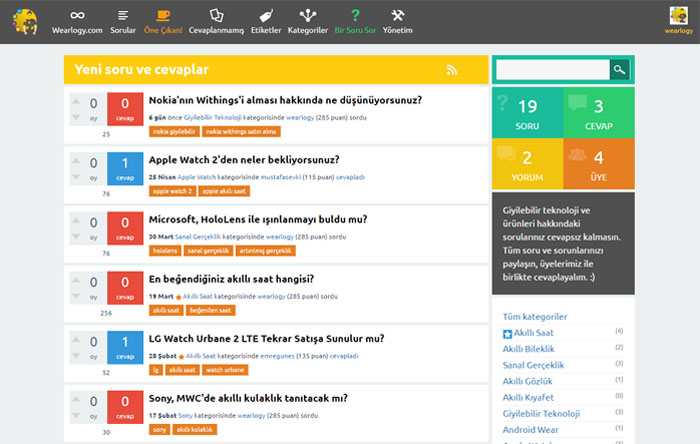This screenshot has height=444, width=700.
Task: Click the site logo at top left
Action: (x=25, y=20)
